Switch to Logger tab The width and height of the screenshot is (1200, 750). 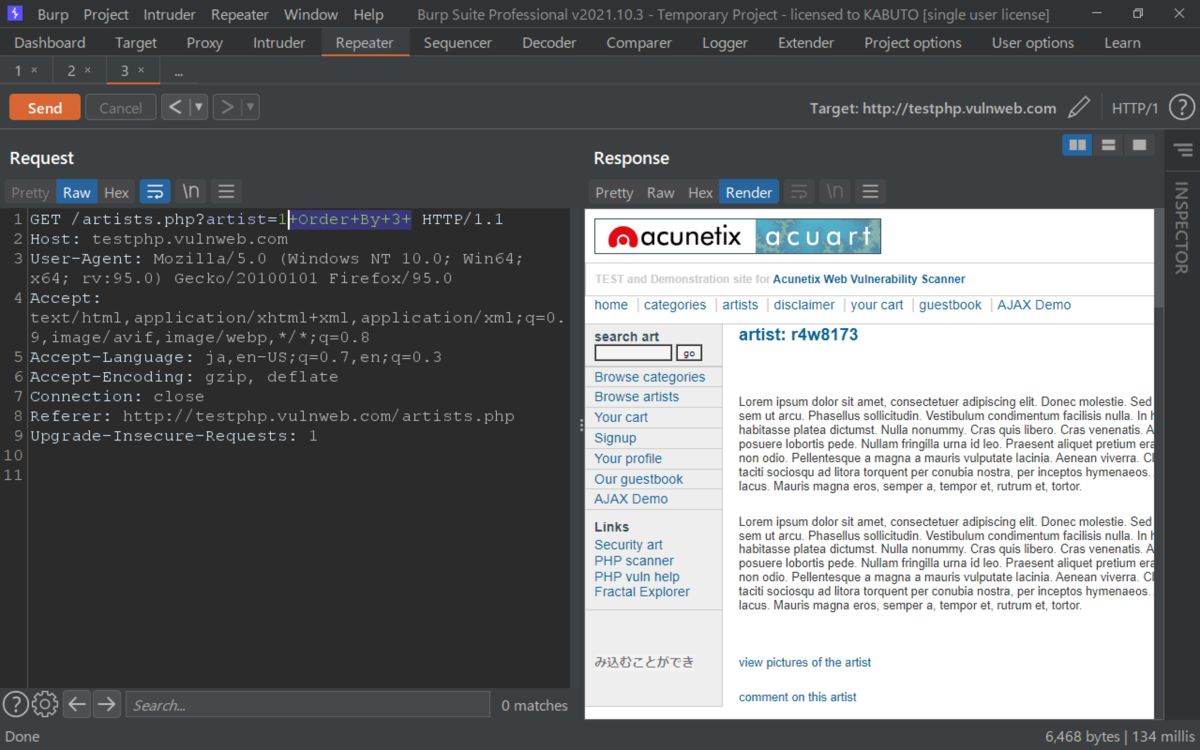pyautogui.click(x=725, y=43)
